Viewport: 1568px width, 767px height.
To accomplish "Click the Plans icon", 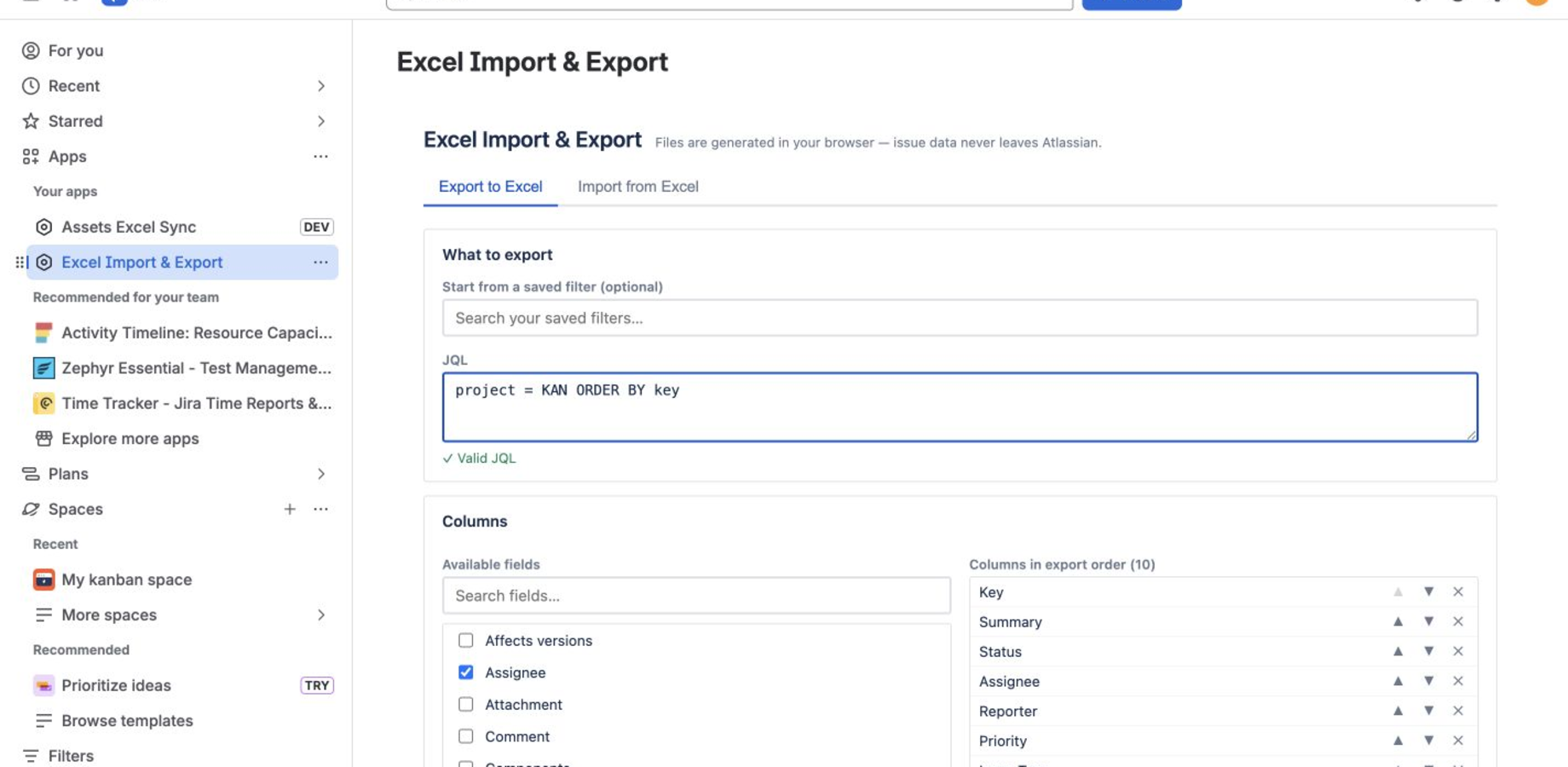I will tap(31, 474).
